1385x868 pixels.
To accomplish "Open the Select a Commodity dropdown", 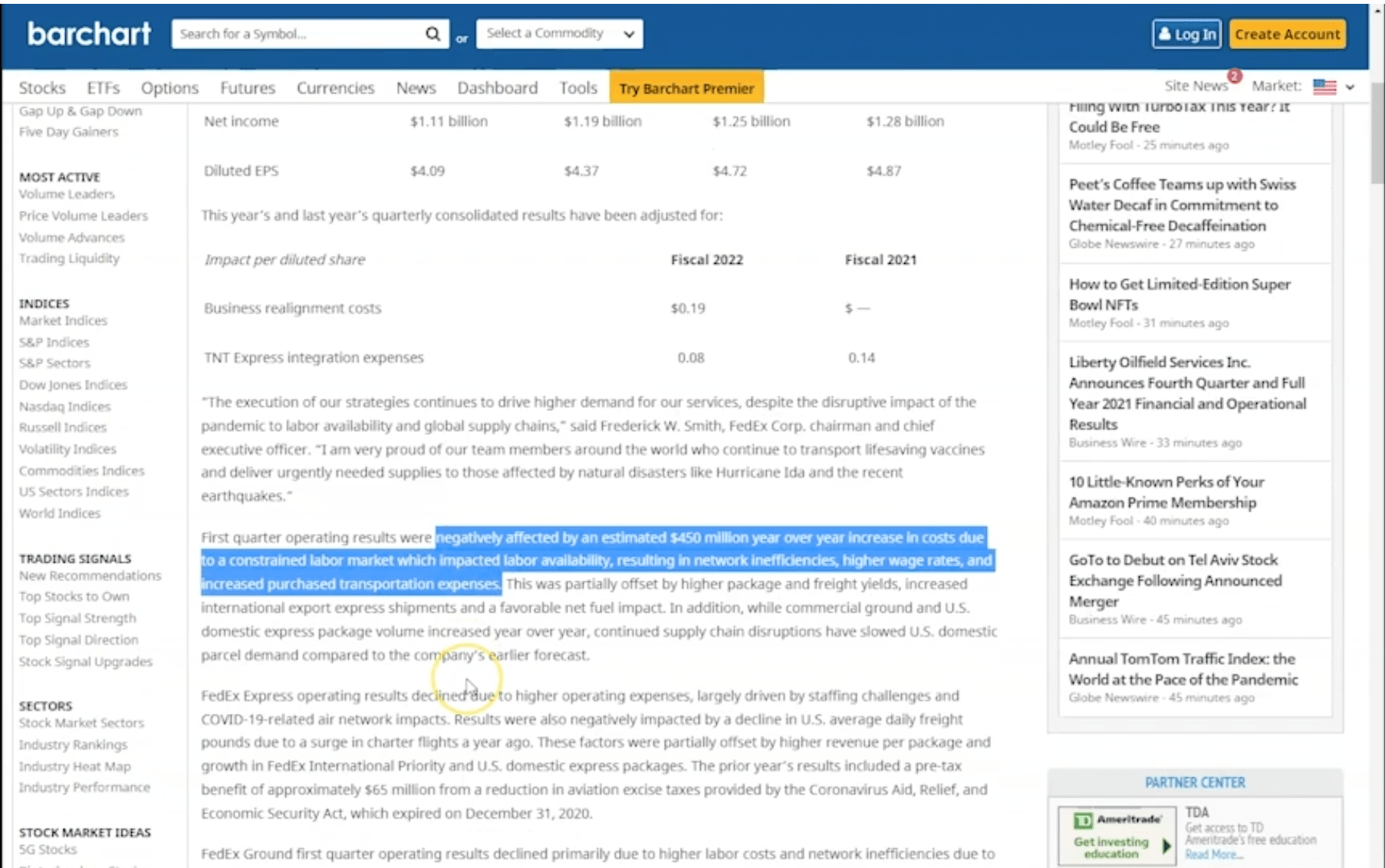I will [x=559, y=34].
